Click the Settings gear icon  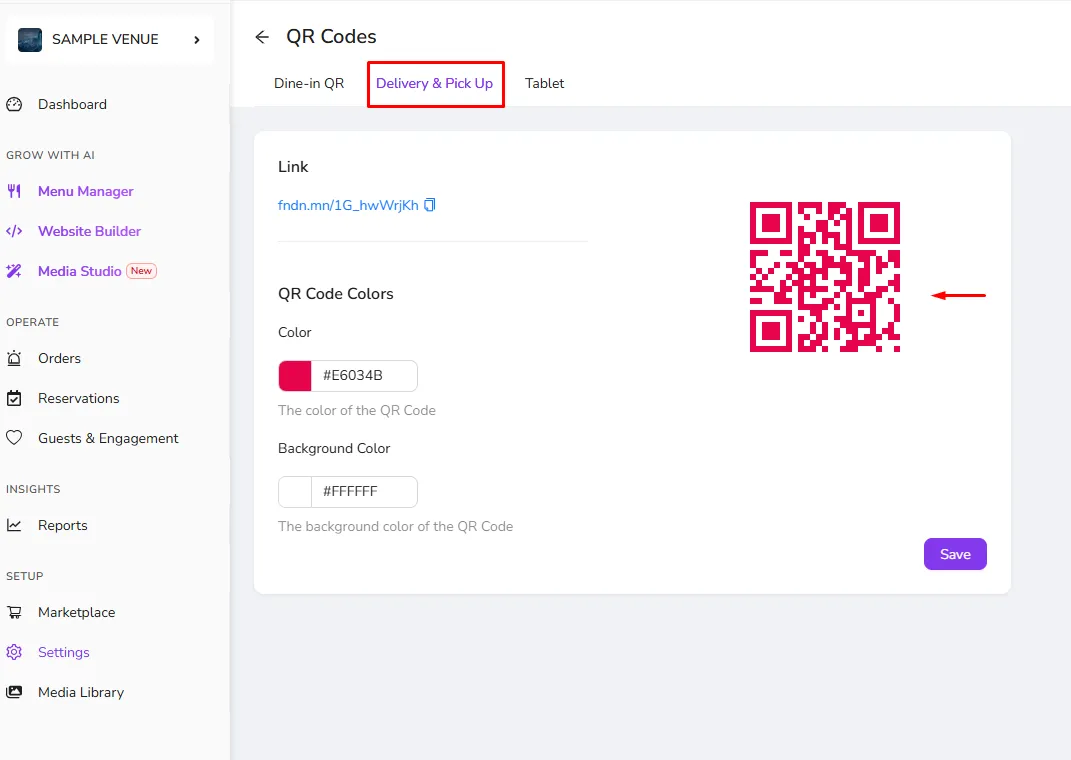[x=14, y=652]
